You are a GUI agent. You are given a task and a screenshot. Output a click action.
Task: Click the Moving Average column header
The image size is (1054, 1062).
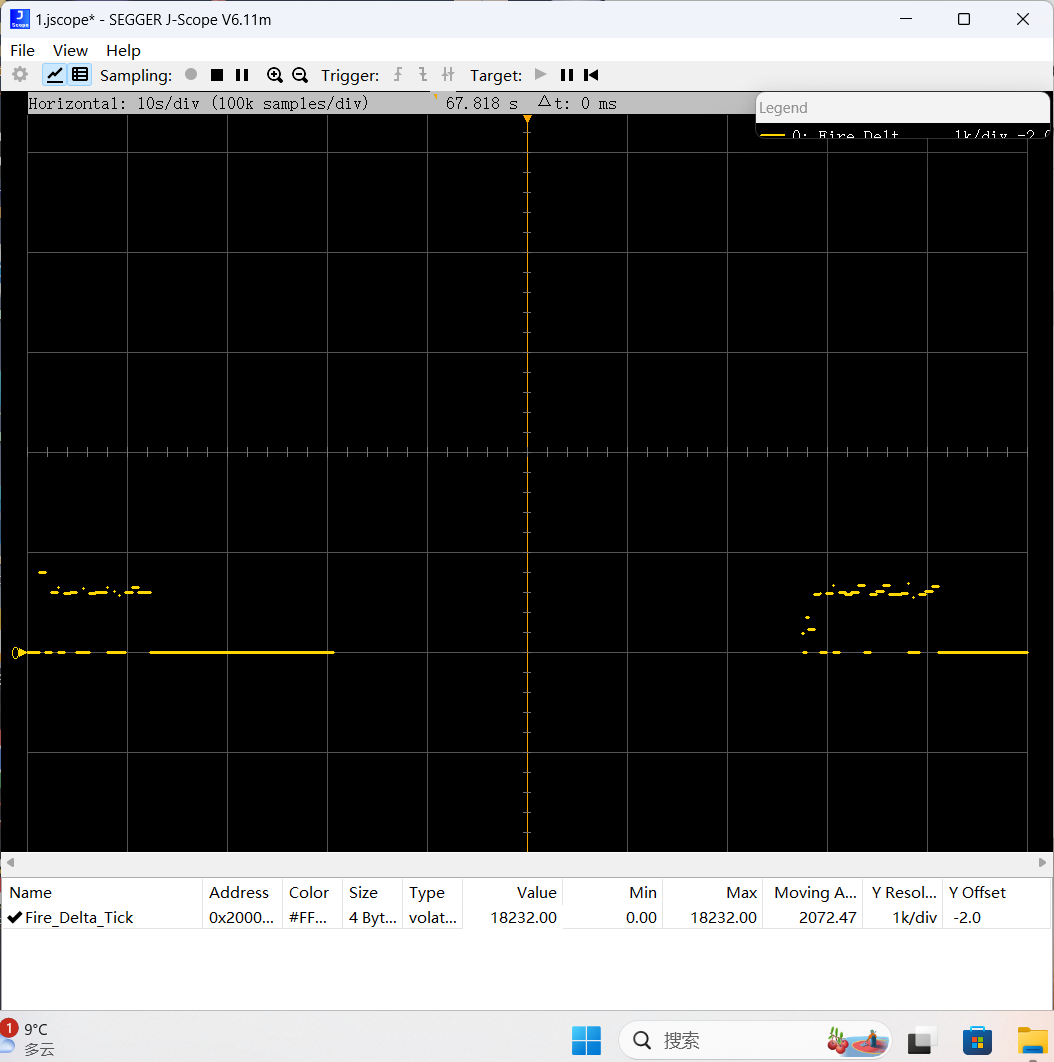[x=812, y=892]
